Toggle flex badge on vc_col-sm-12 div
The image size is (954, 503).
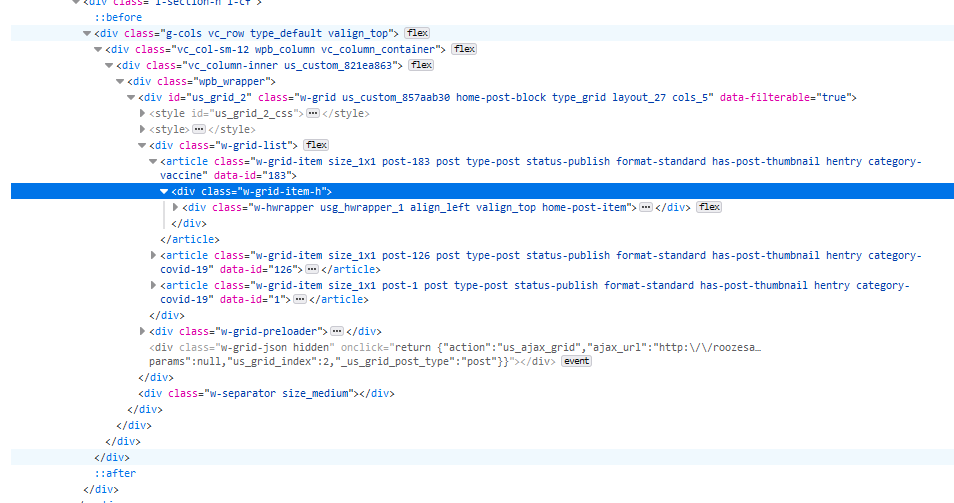click(464, 49)
